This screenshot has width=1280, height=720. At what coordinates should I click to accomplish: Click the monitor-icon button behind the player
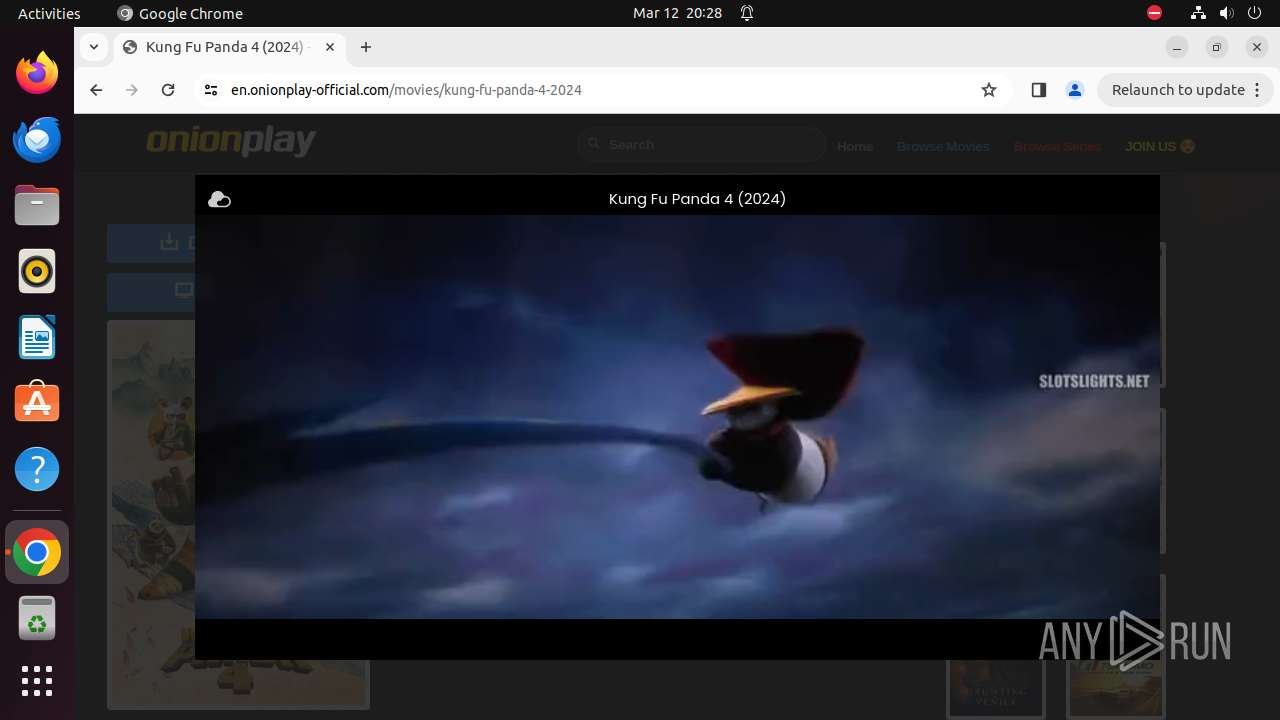click(x=151, y=292)
